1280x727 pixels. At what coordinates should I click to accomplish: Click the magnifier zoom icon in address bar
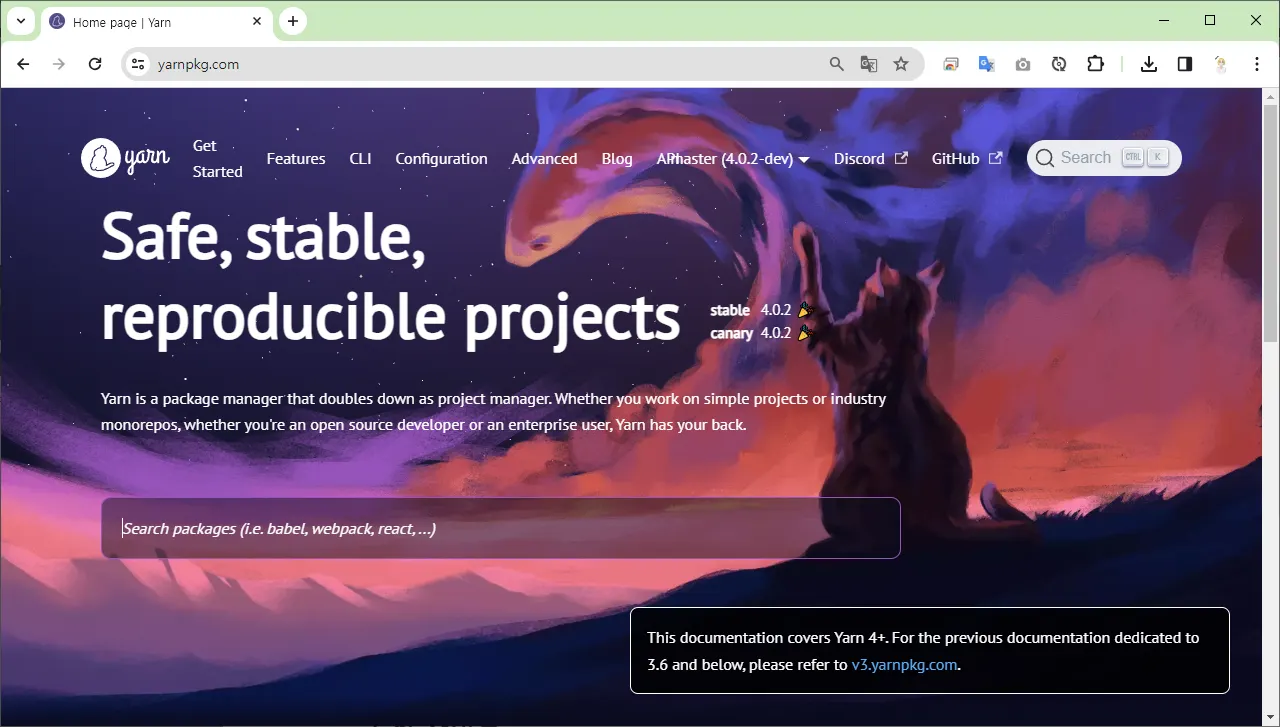tap(837, 64)
